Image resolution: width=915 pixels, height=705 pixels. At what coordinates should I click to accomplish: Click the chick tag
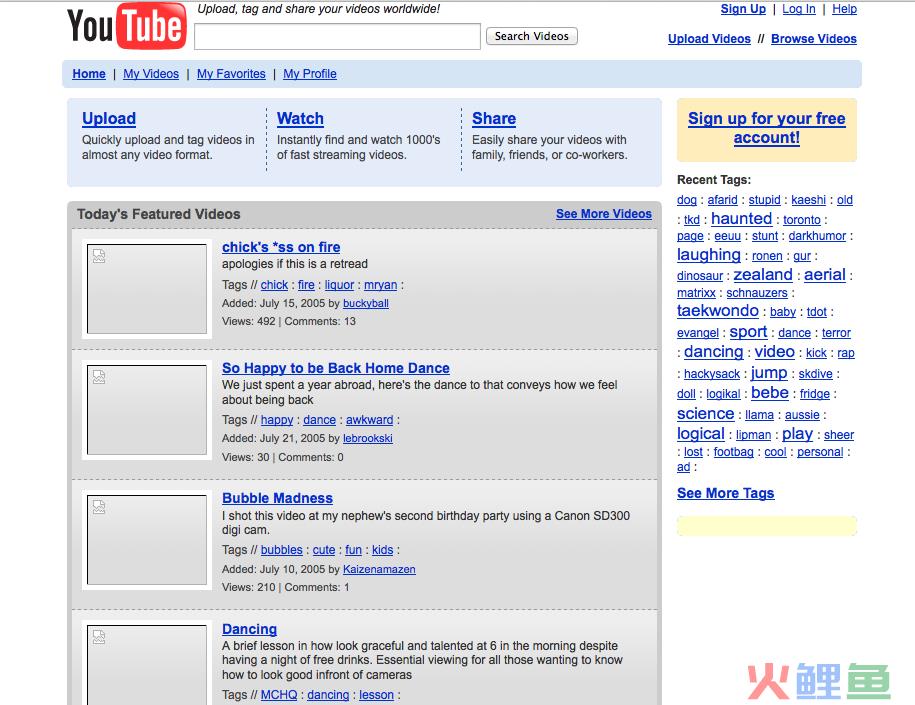coord(274,285)
